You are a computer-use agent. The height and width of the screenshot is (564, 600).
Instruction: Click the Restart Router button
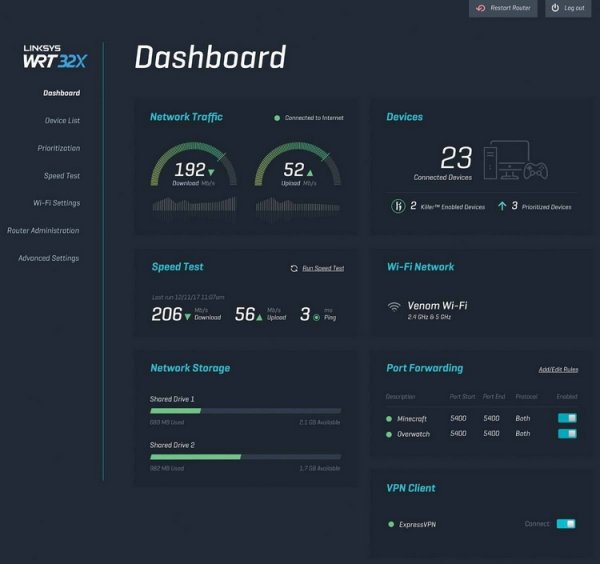tap(503, 8)
